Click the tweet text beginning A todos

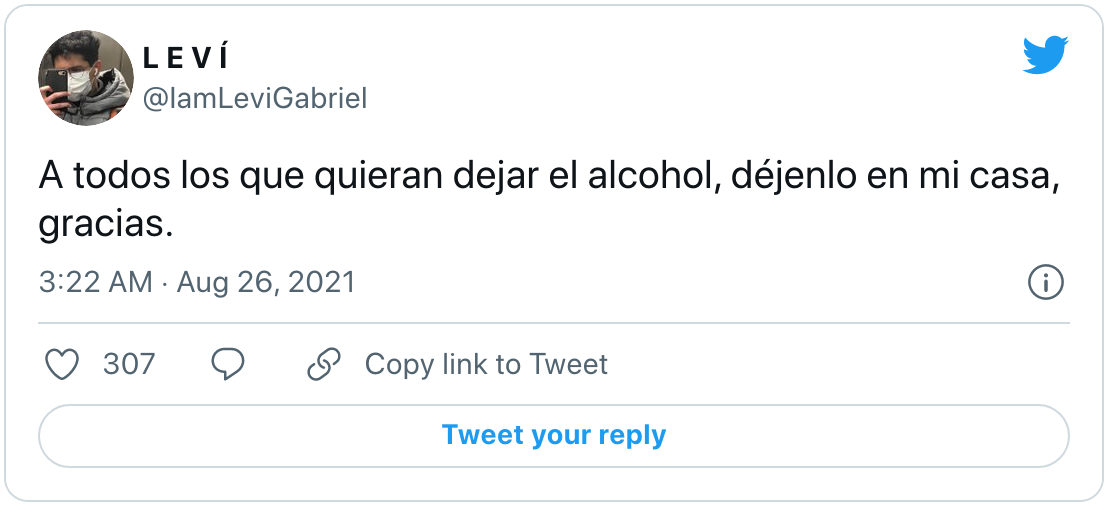[x=550, y=200]
